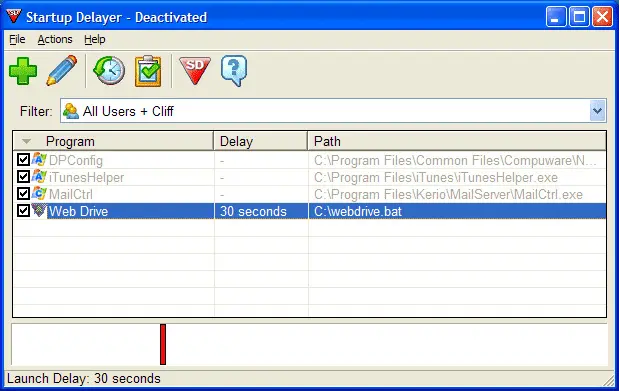Uncheck the MailCtrl checkbox
The image size is (619, 391).
(23, 194)
